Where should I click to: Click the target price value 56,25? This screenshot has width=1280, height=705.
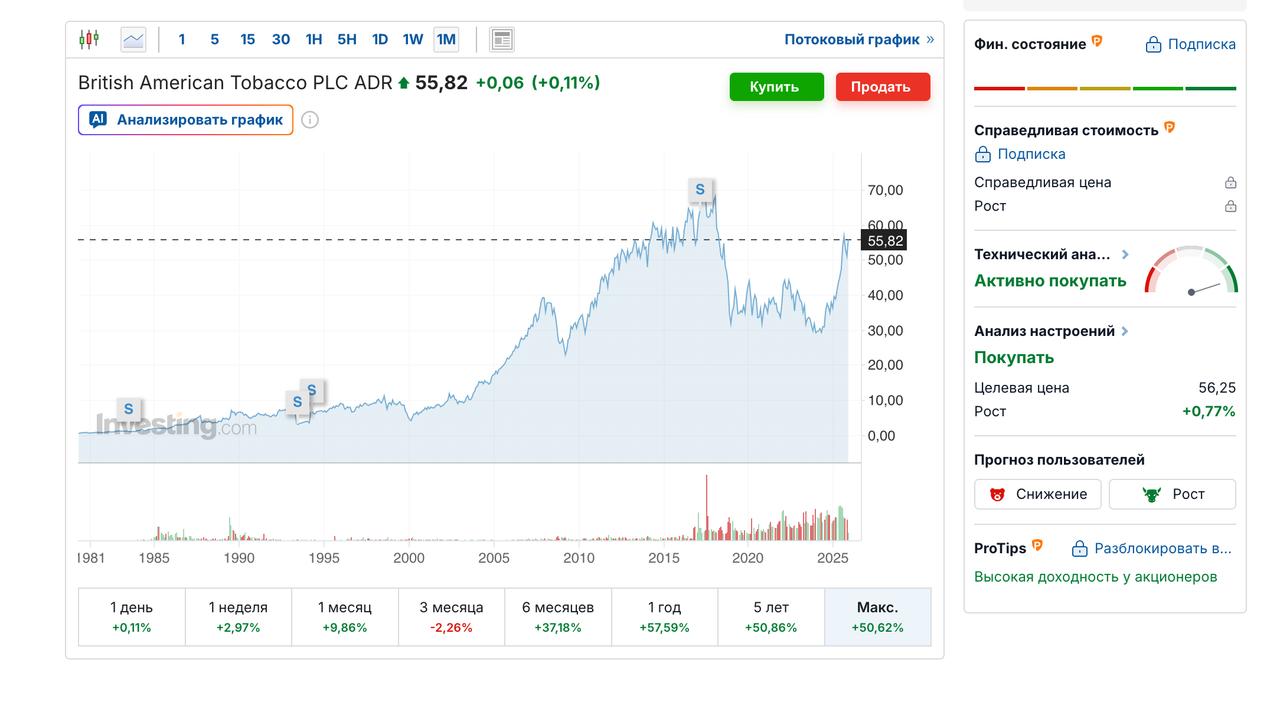point(1217,388)
